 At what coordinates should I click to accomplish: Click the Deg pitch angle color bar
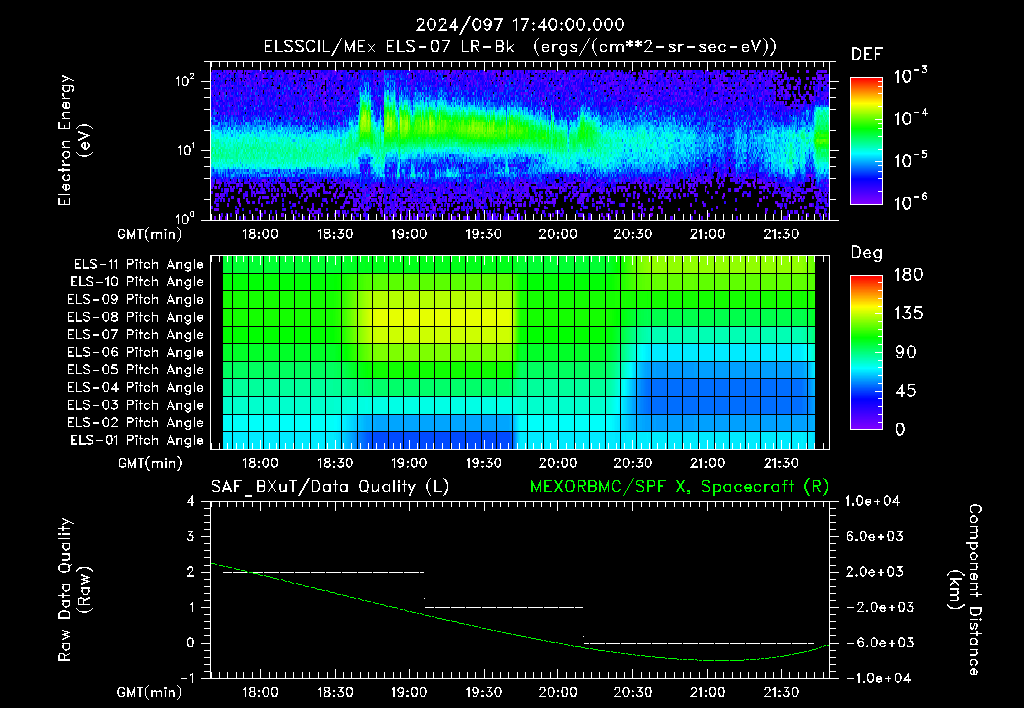point(866,353)
